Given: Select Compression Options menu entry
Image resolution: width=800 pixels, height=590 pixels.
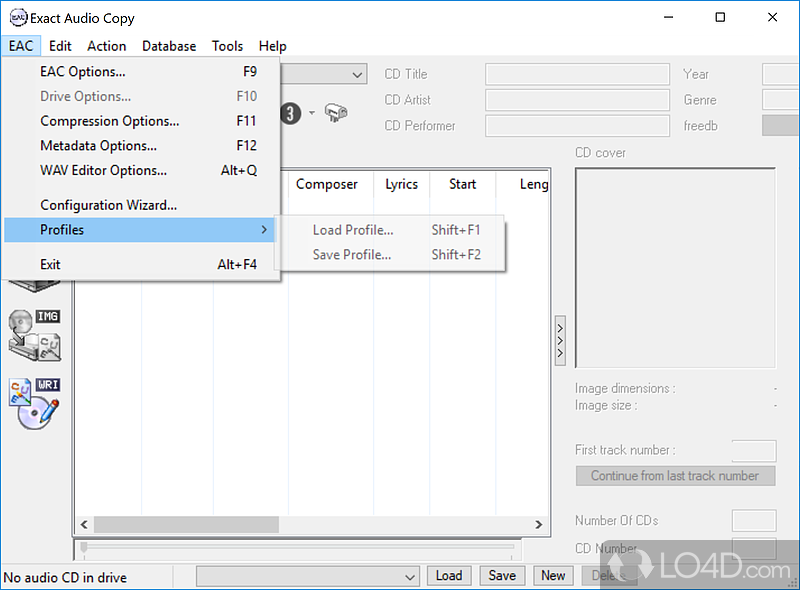Looking at the screenshot, I should pyautogui.click(x=110, y=121).
